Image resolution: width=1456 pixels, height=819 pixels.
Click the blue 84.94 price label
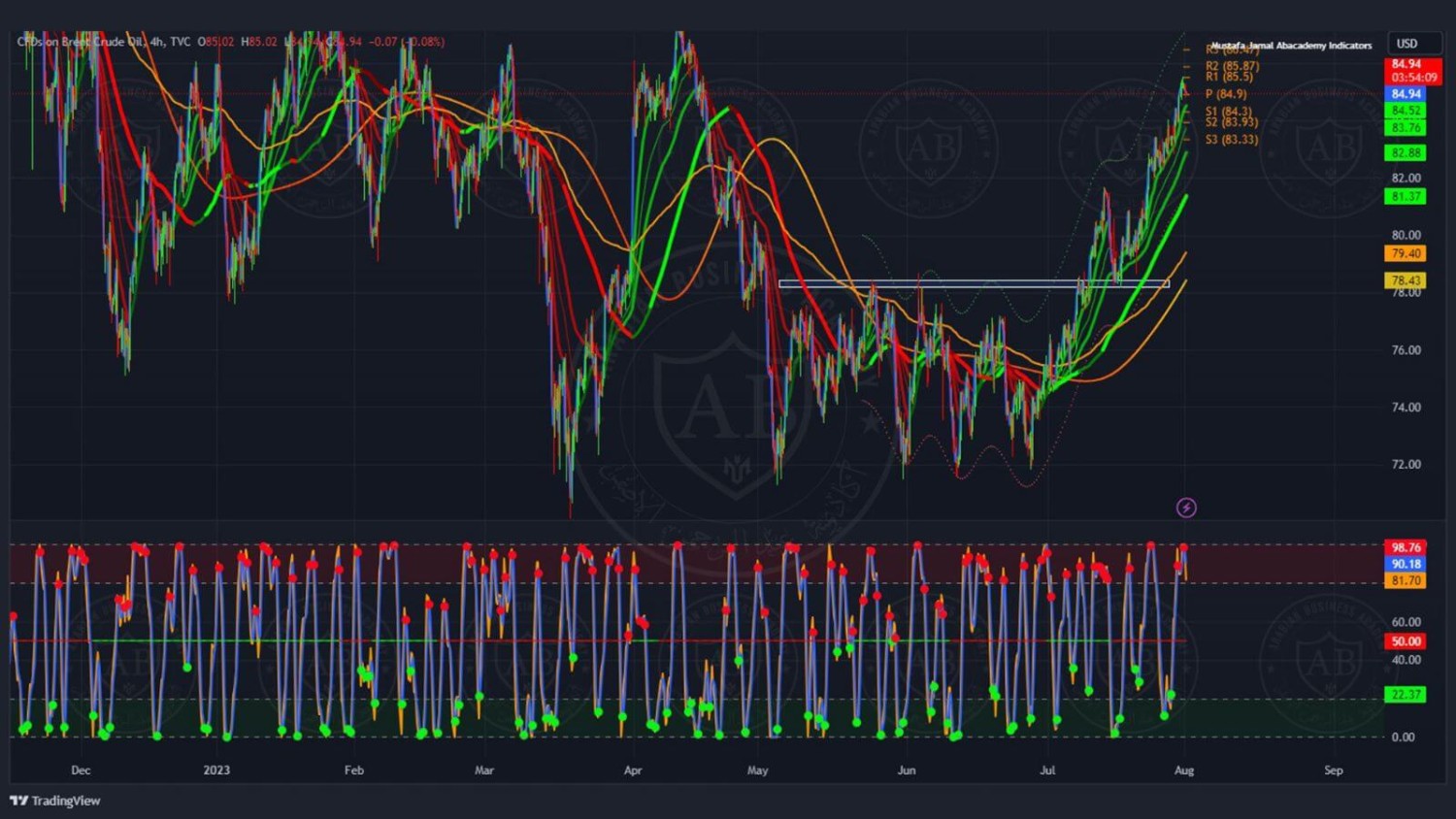[1406, 94]
